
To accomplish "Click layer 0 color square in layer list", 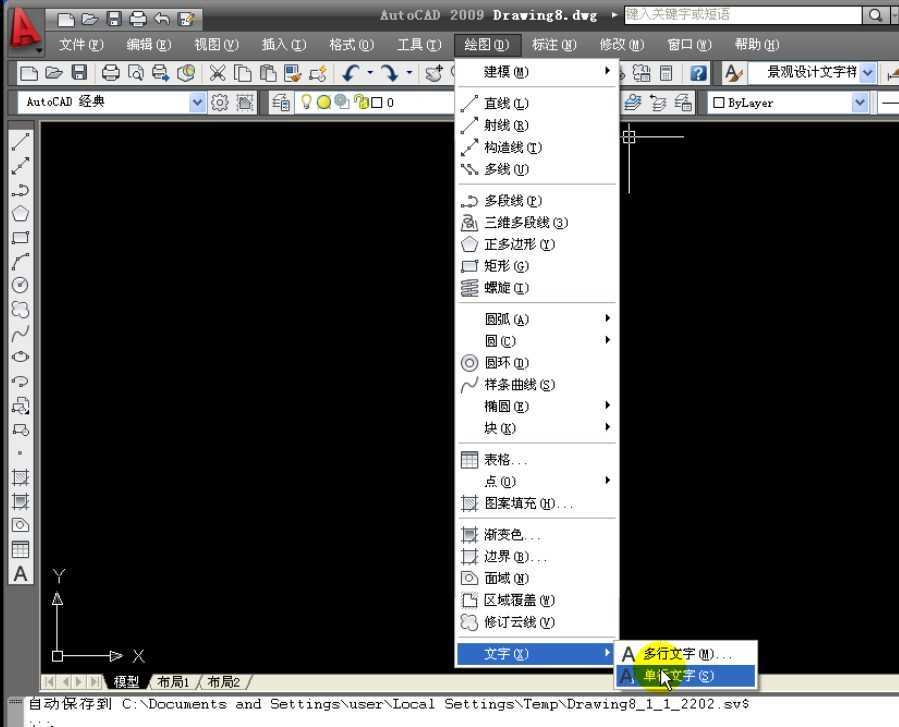I will [377, 103].
